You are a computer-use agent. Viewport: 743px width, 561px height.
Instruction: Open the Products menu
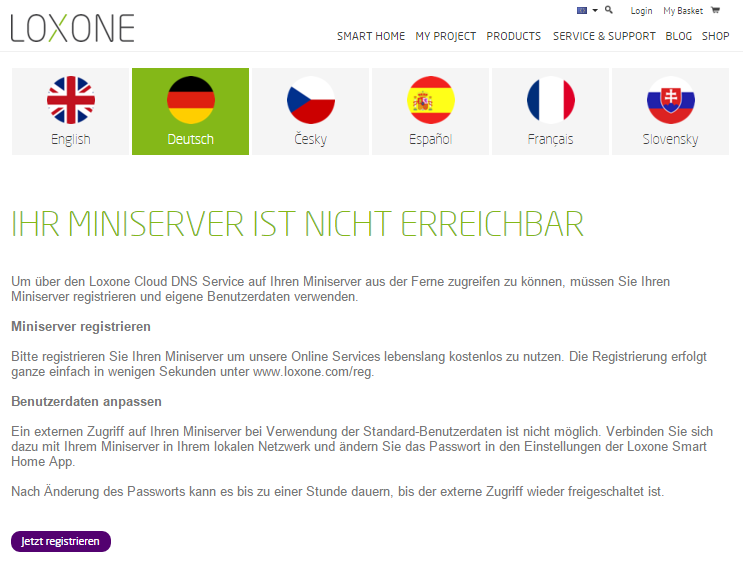coord(513,36)
